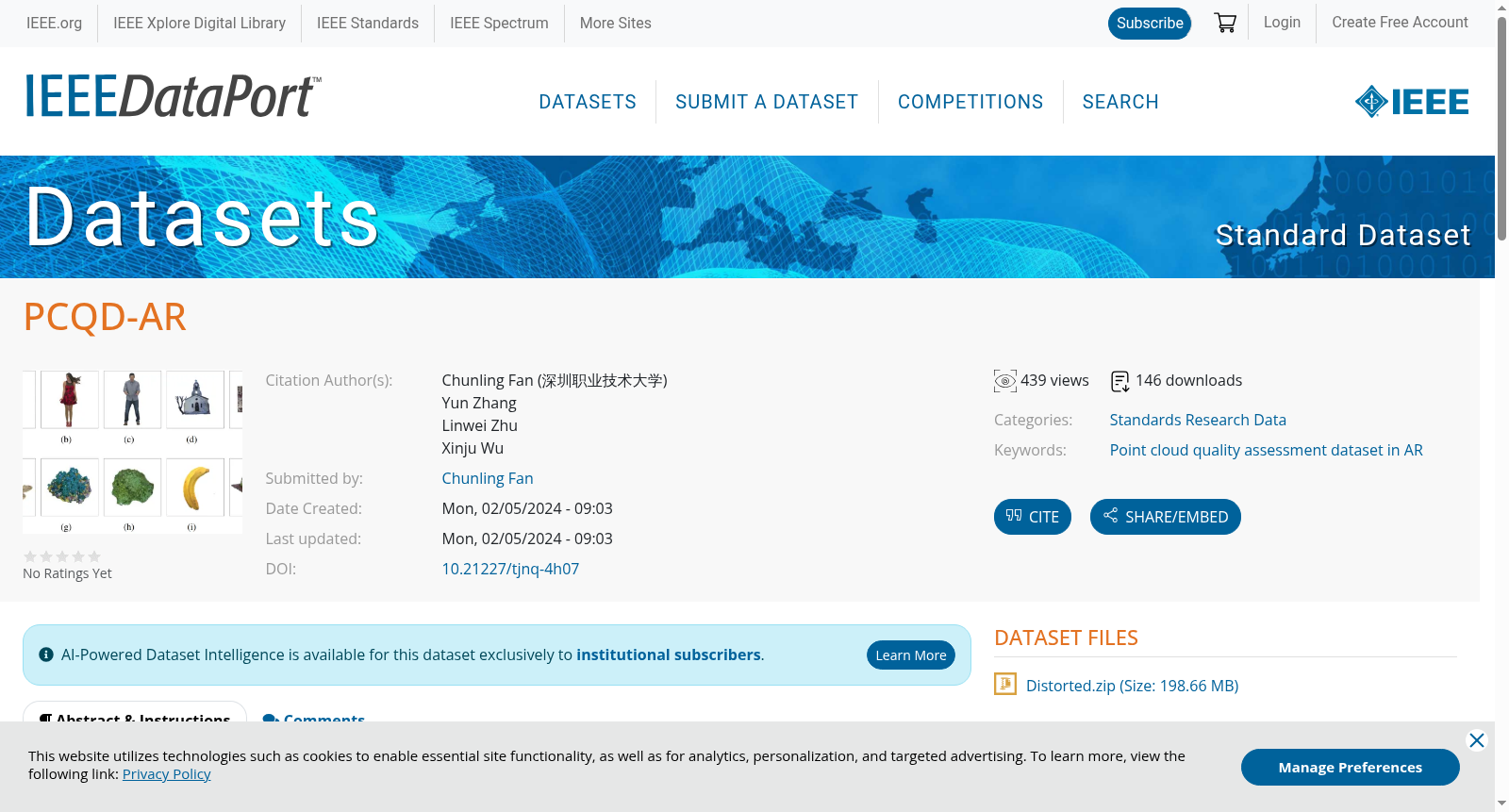Click the downloads file icon

click(x=1120, y=381)
